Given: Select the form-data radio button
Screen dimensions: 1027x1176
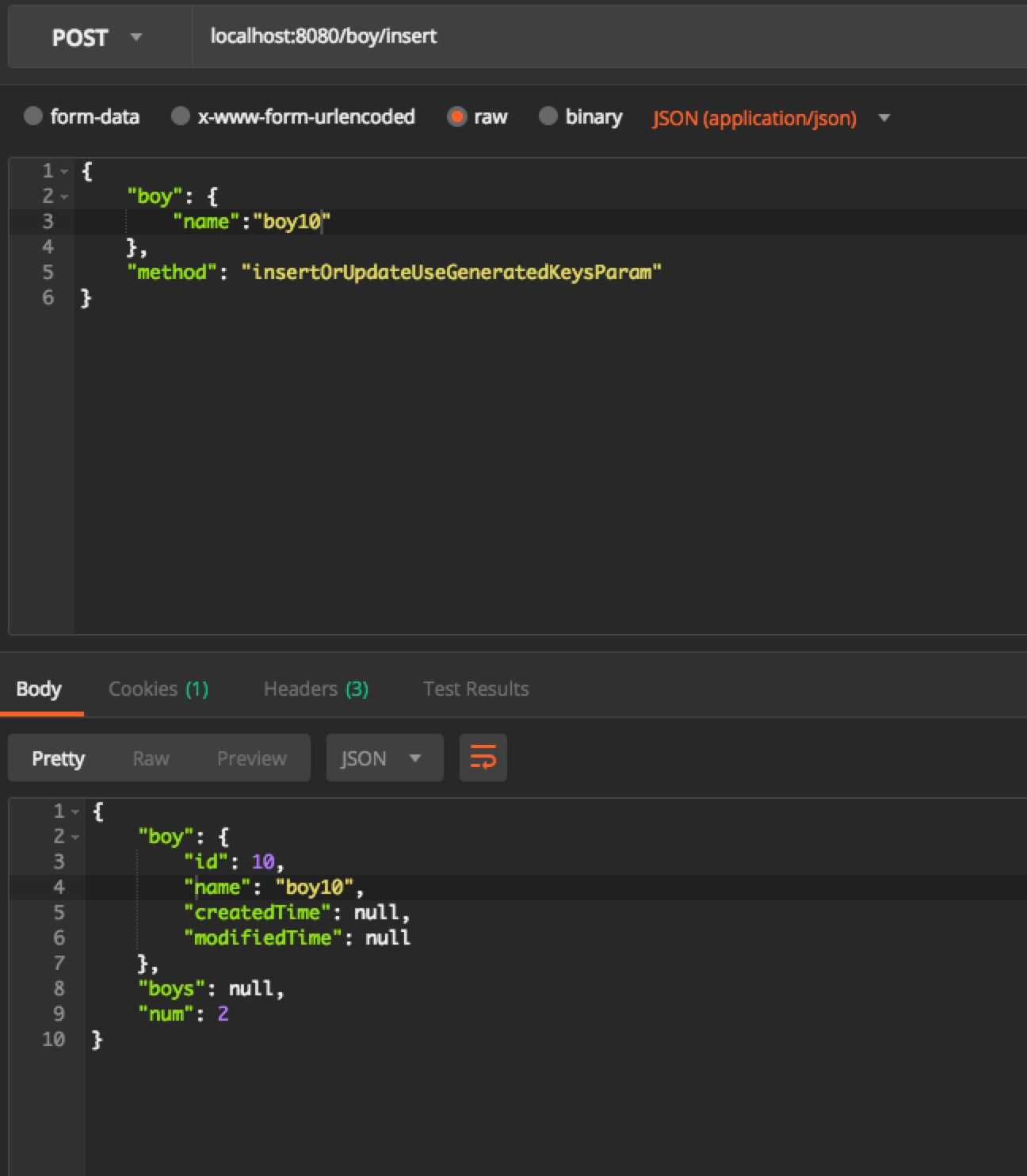Looking at the screenshot, I should [32, 116].
